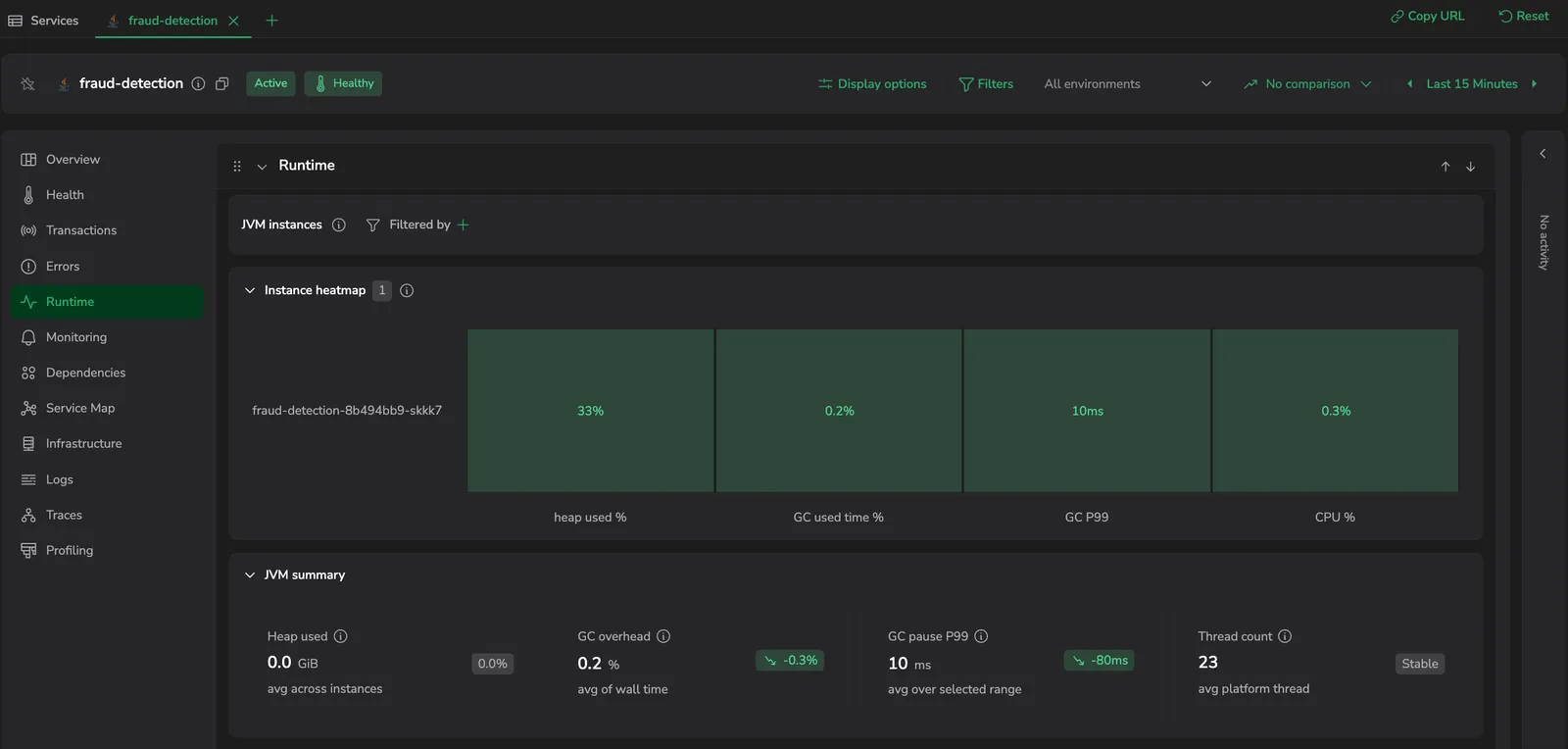Open Overview in the sidebar

point(107,159)
